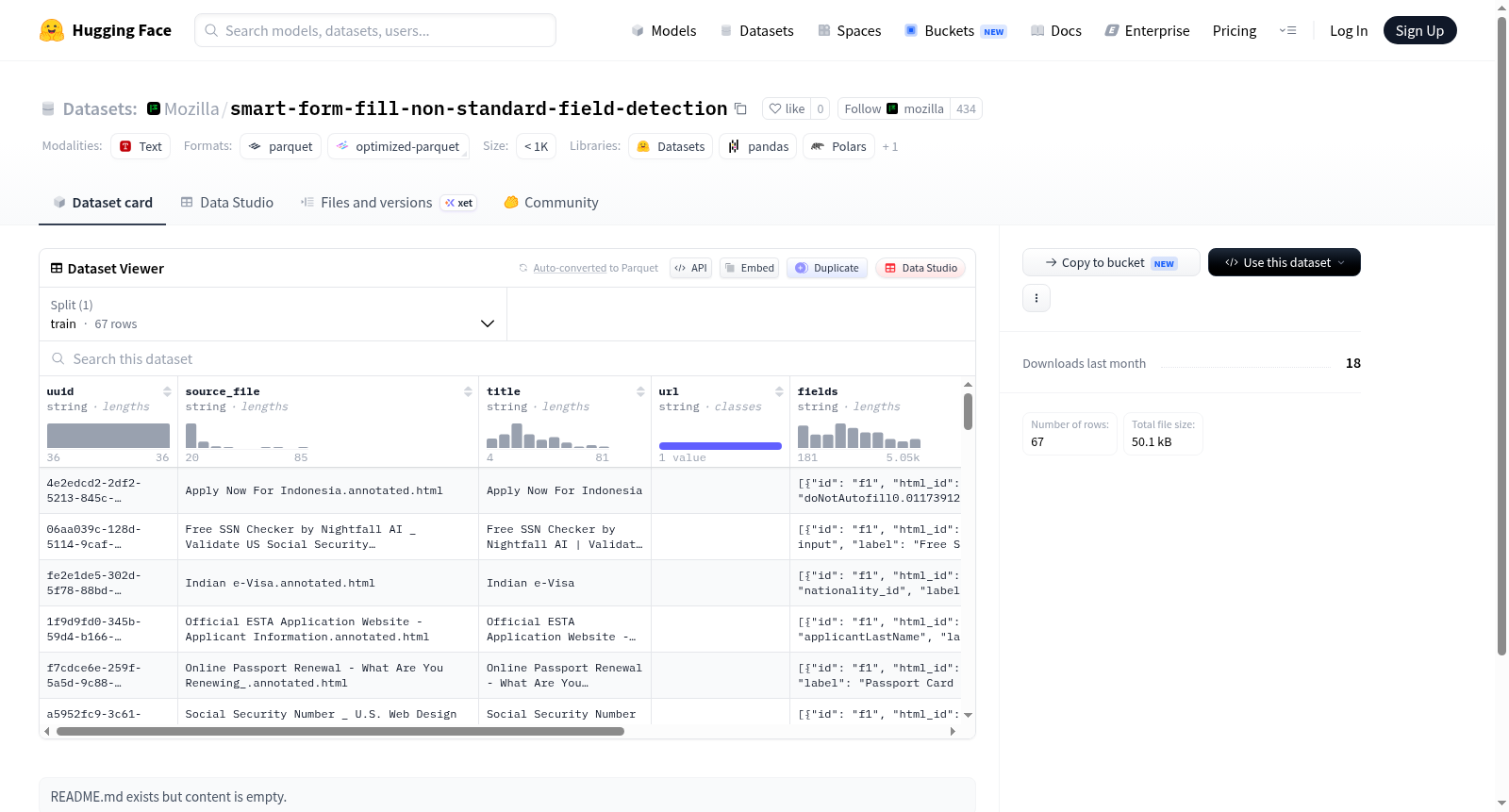Select uuid cell starting with 06aa039c-128d
This screenshot has height=812, width=1509.
click(108, 537)
